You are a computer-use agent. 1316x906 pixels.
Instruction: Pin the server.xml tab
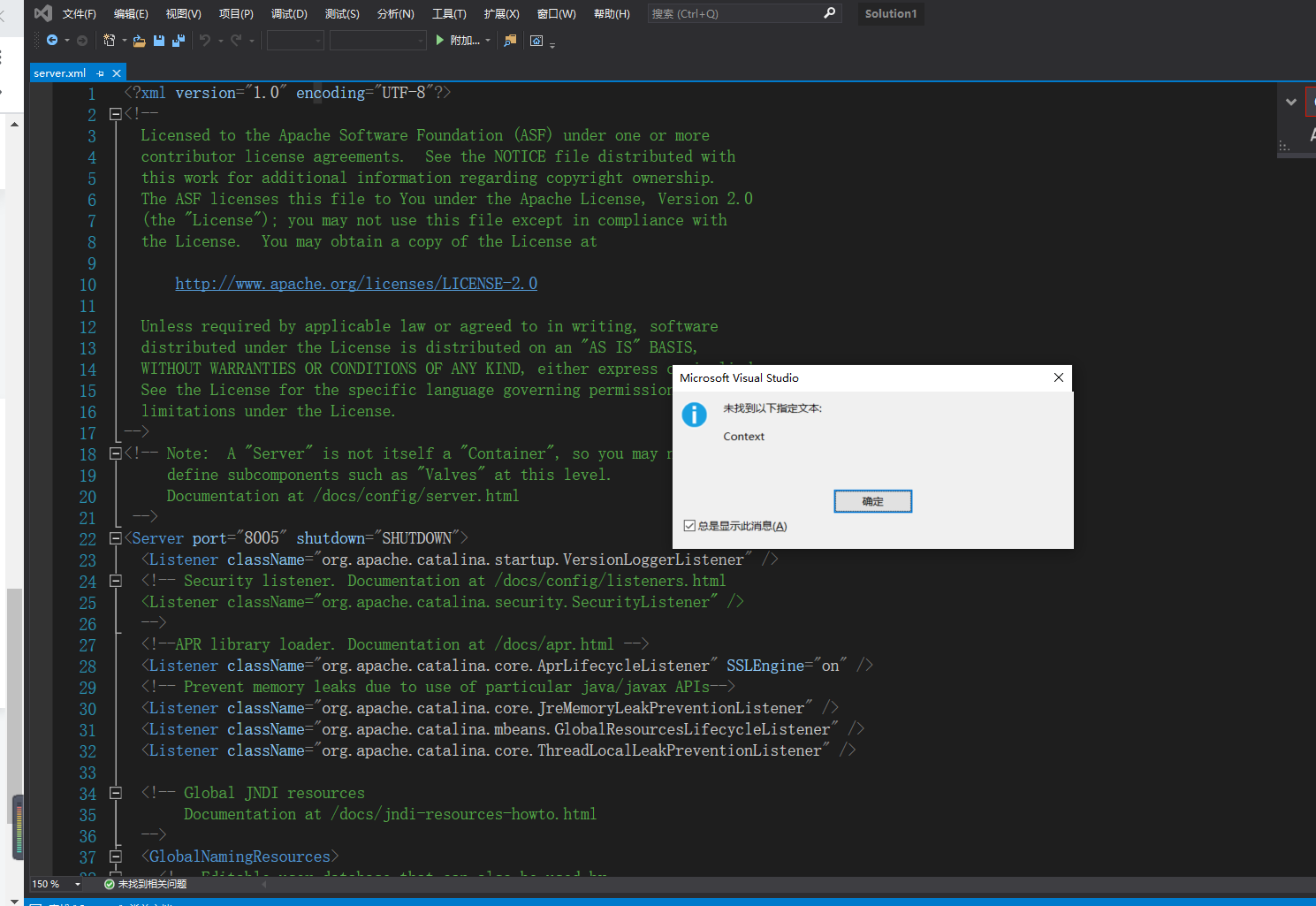tap(101, 73)
